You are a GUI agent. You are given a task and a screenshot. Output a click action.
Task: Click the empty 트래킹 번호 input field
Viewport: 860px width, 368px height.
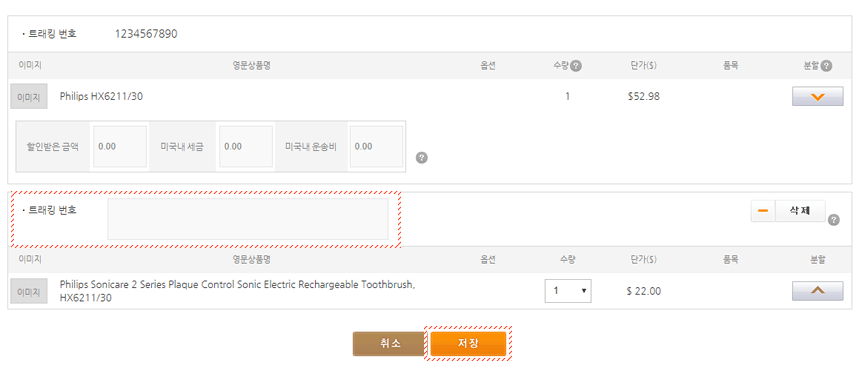(247, 219)
